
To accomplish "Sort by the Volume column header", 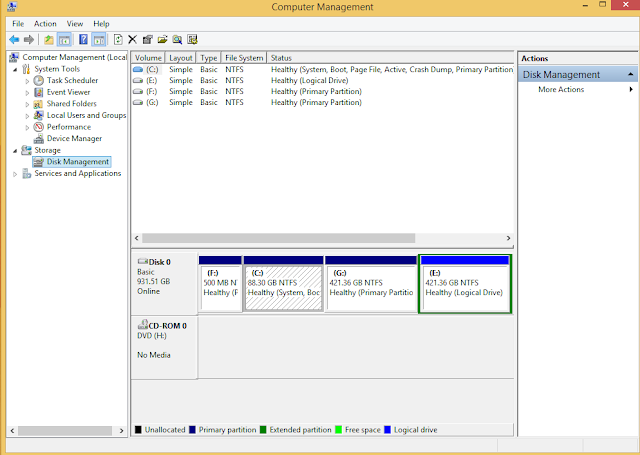I will pyautogui.click(x=148, y=58).
